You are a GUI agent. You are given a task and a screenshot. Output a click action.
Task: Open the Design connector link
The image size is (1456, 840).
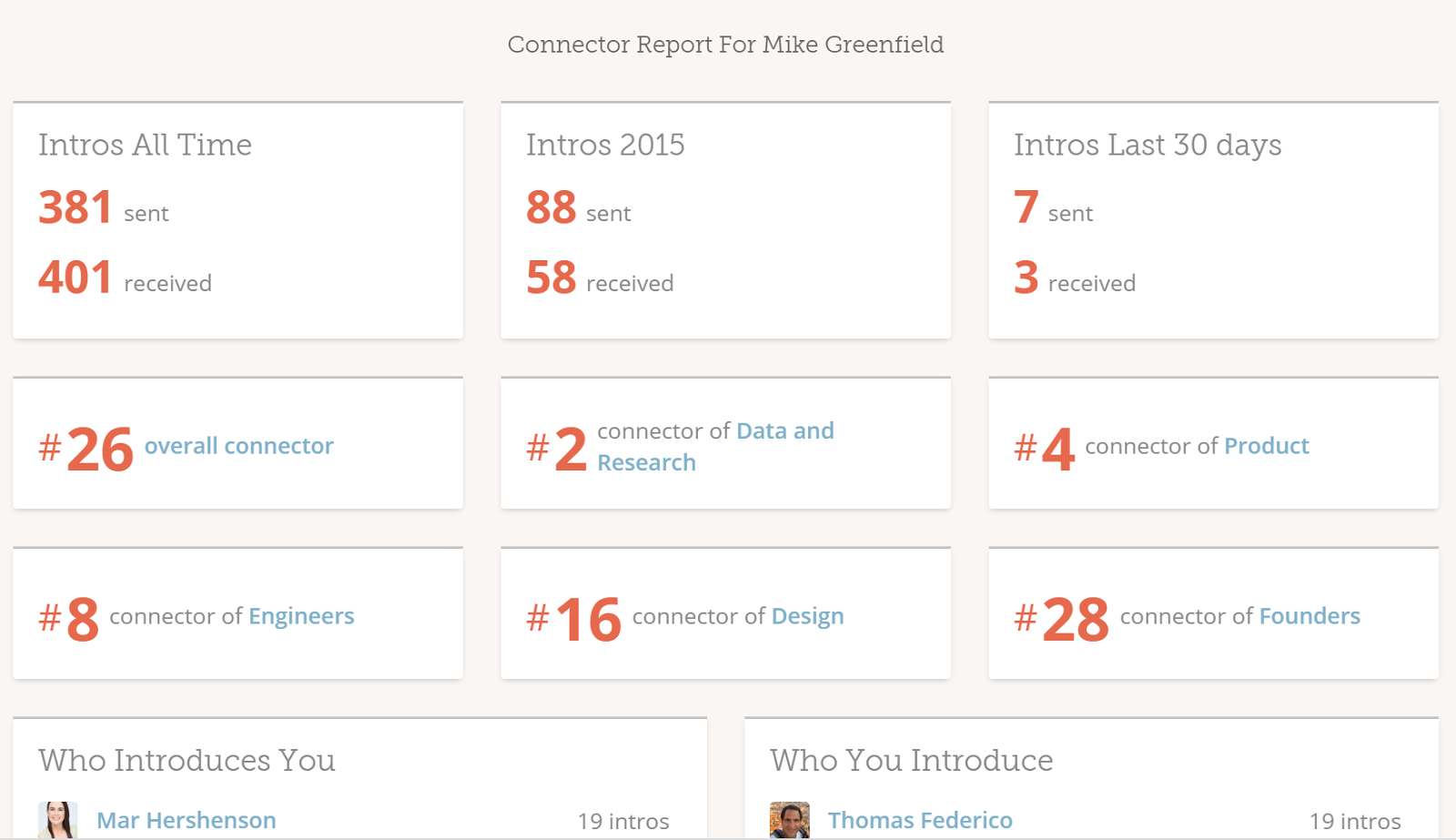[807, 616]
